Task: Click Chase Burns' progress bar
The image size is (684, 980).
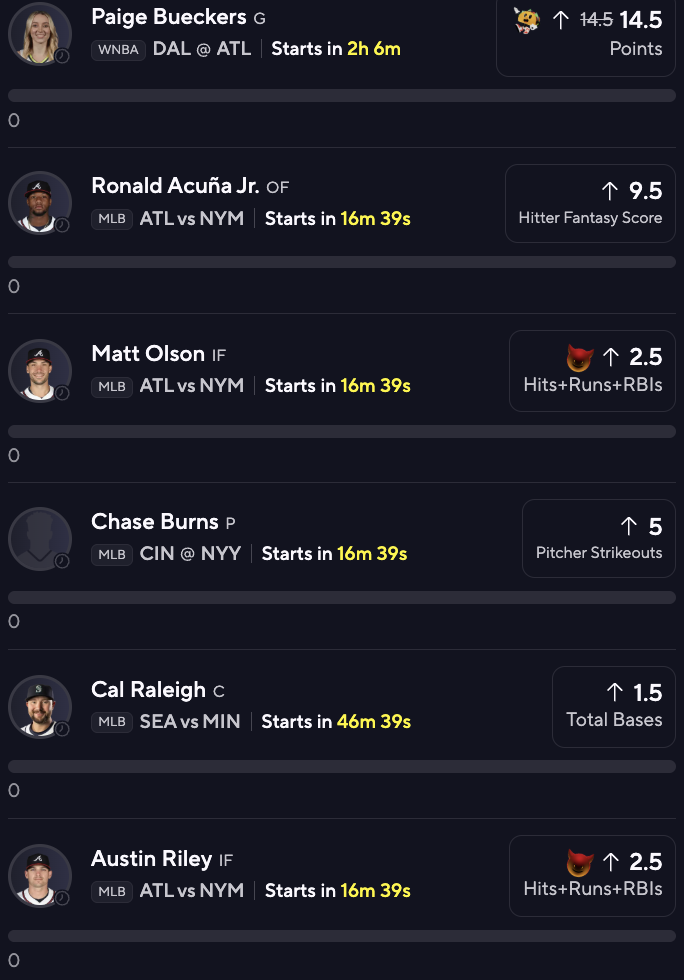Action: pos(342,597)
